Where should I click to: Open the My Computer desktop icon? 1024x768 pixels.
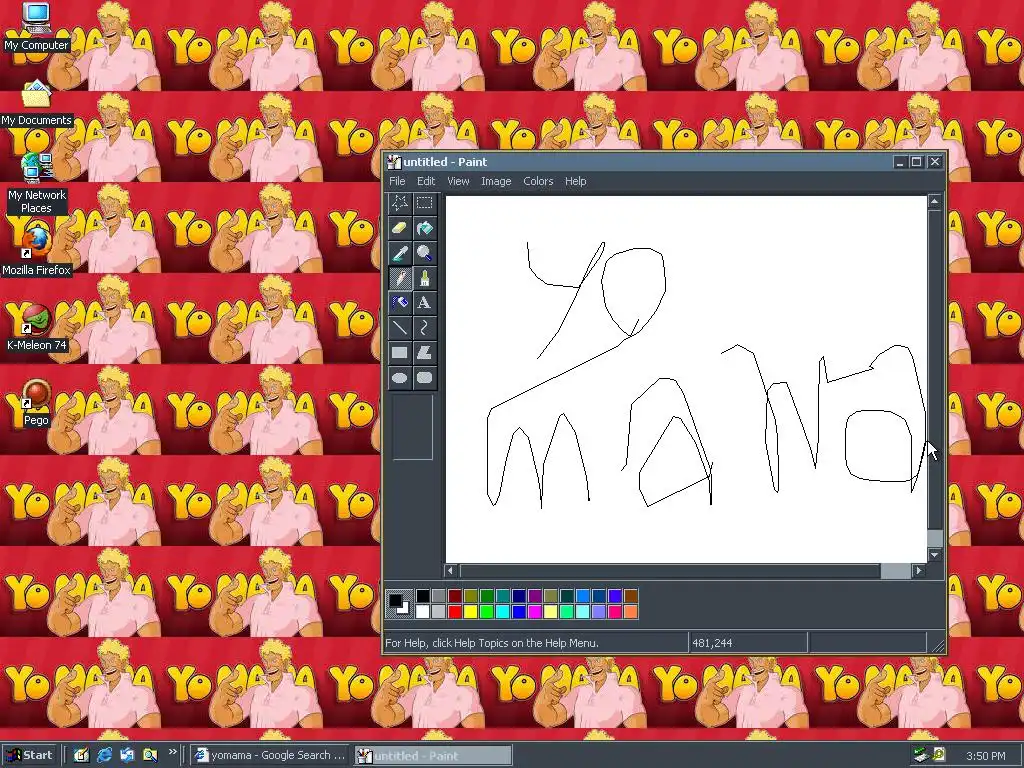37,27
